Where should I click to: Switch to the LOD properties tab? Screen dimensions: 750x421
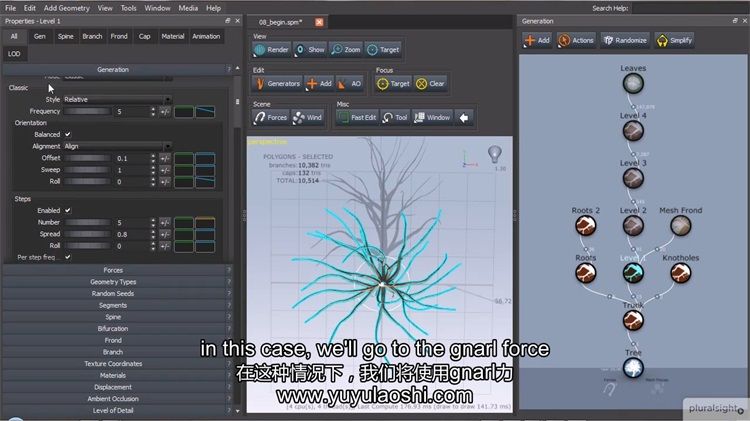click(x=14, y=54)
